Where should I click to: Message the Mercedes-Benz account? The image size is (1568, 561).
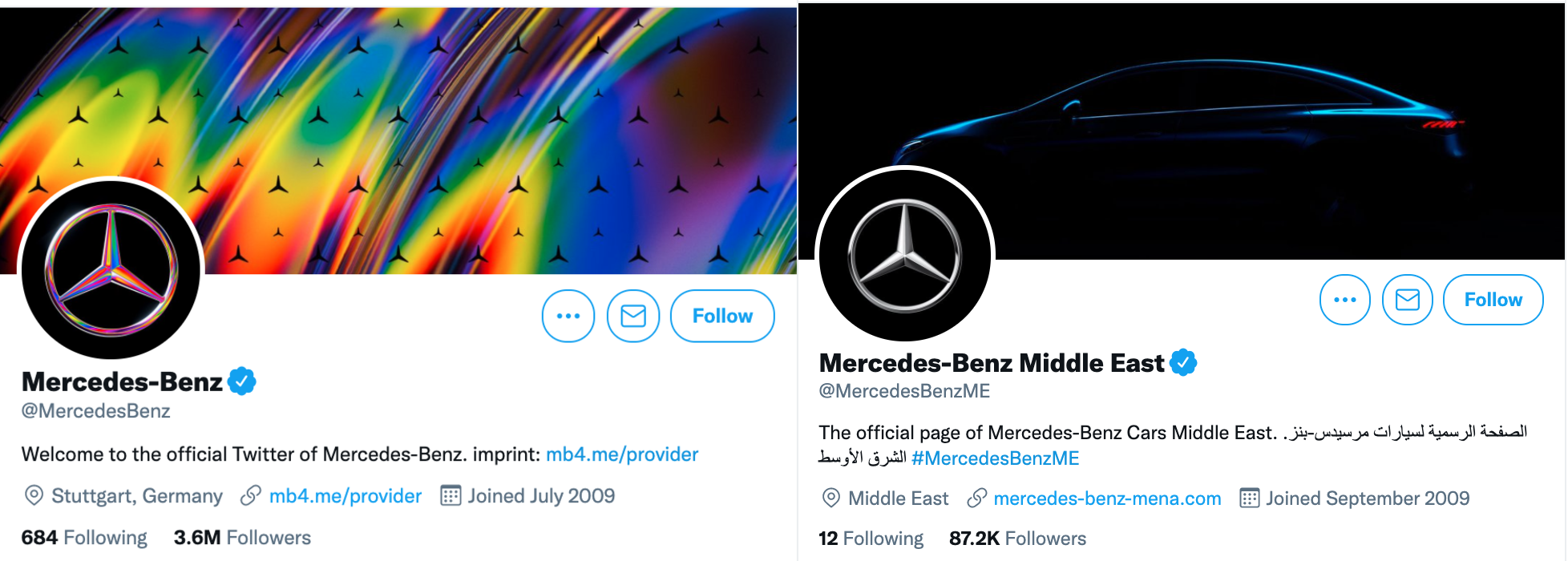click(x=633, y=316)
